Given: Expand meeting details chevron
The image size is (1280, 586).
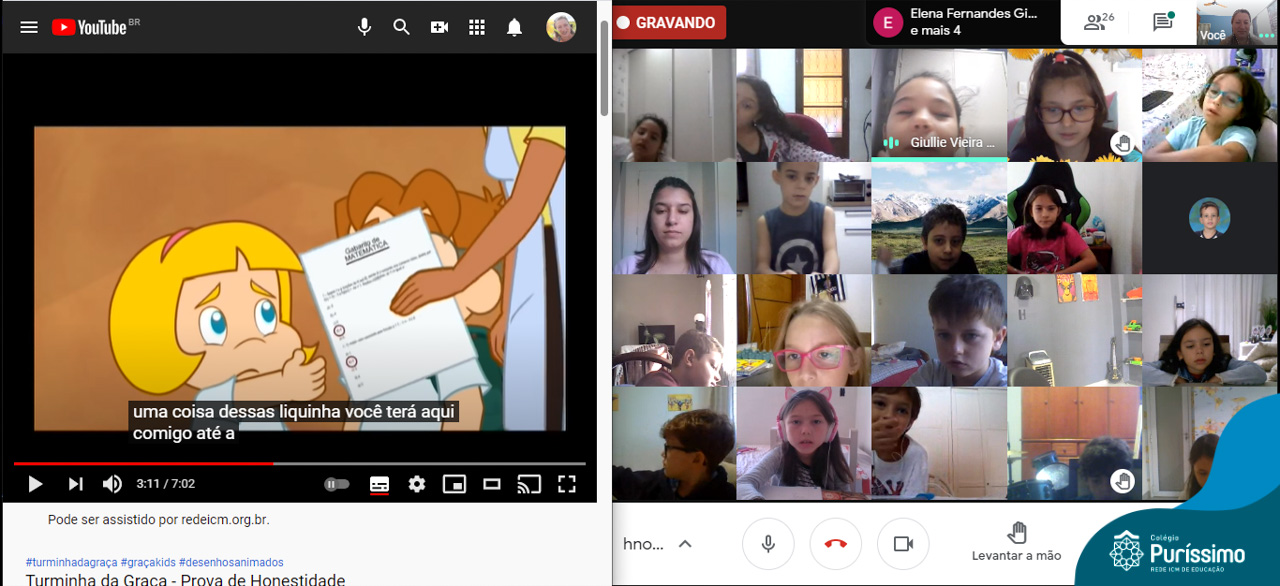Looking at the screenshot, I should point(685,544).
